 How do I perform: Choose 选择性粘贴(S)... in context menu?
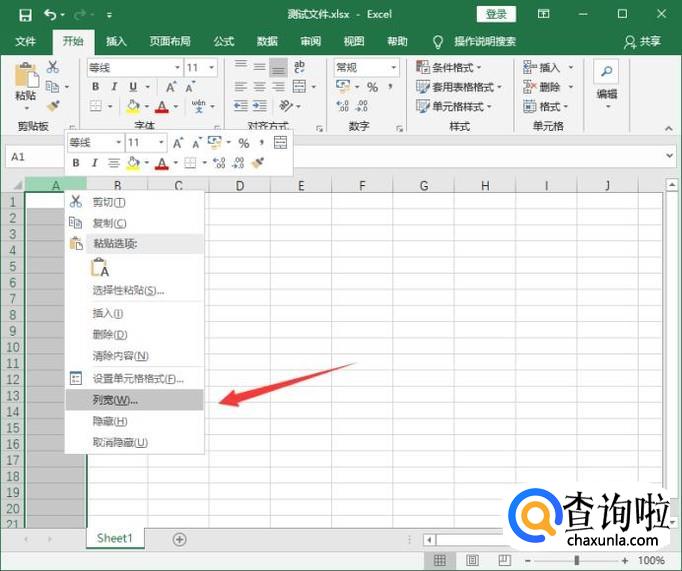click(x=134, y=290)
